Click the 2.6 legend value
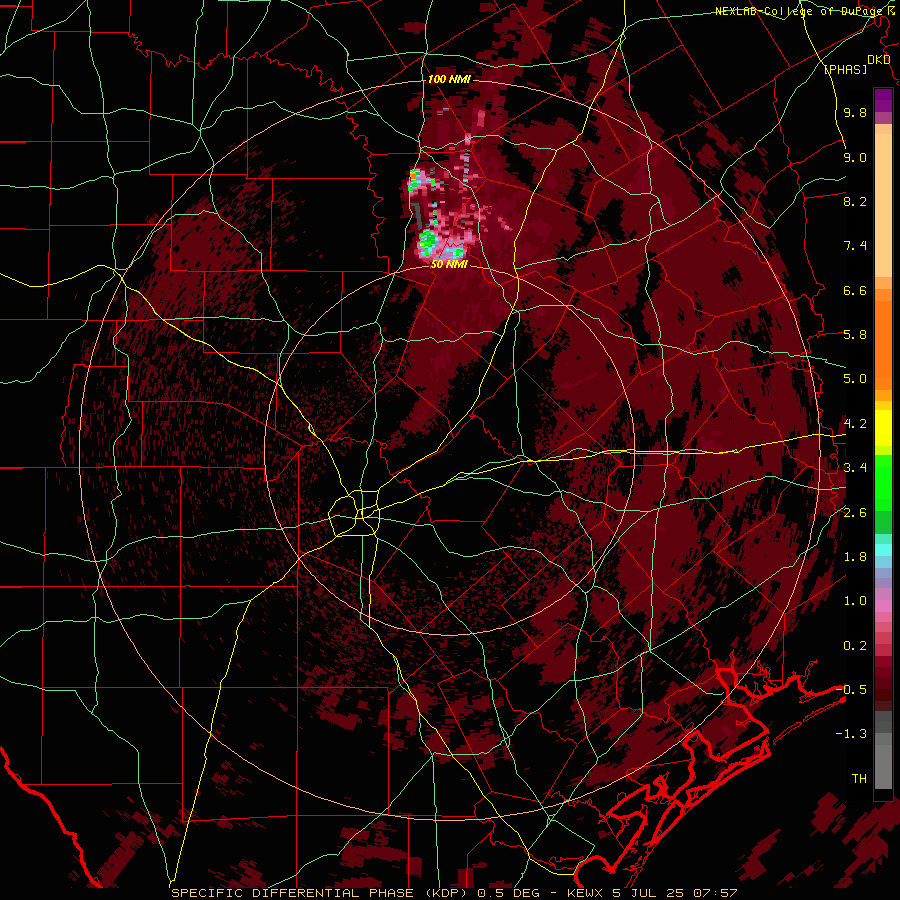Image resolution: width=900 pixels, height=900 pixels. (x=855, y=513)
